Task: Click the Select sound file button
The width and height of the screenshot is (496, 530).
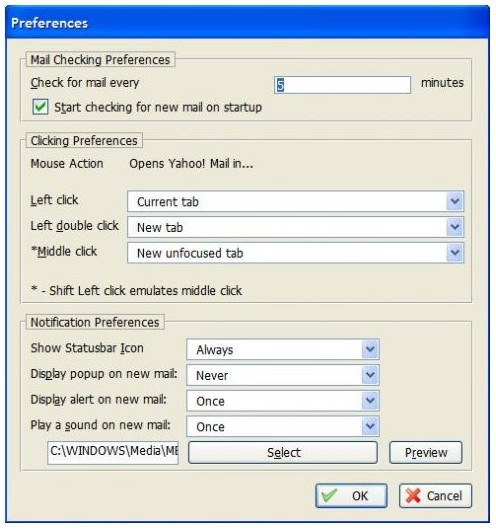Action: pos(283,452)
